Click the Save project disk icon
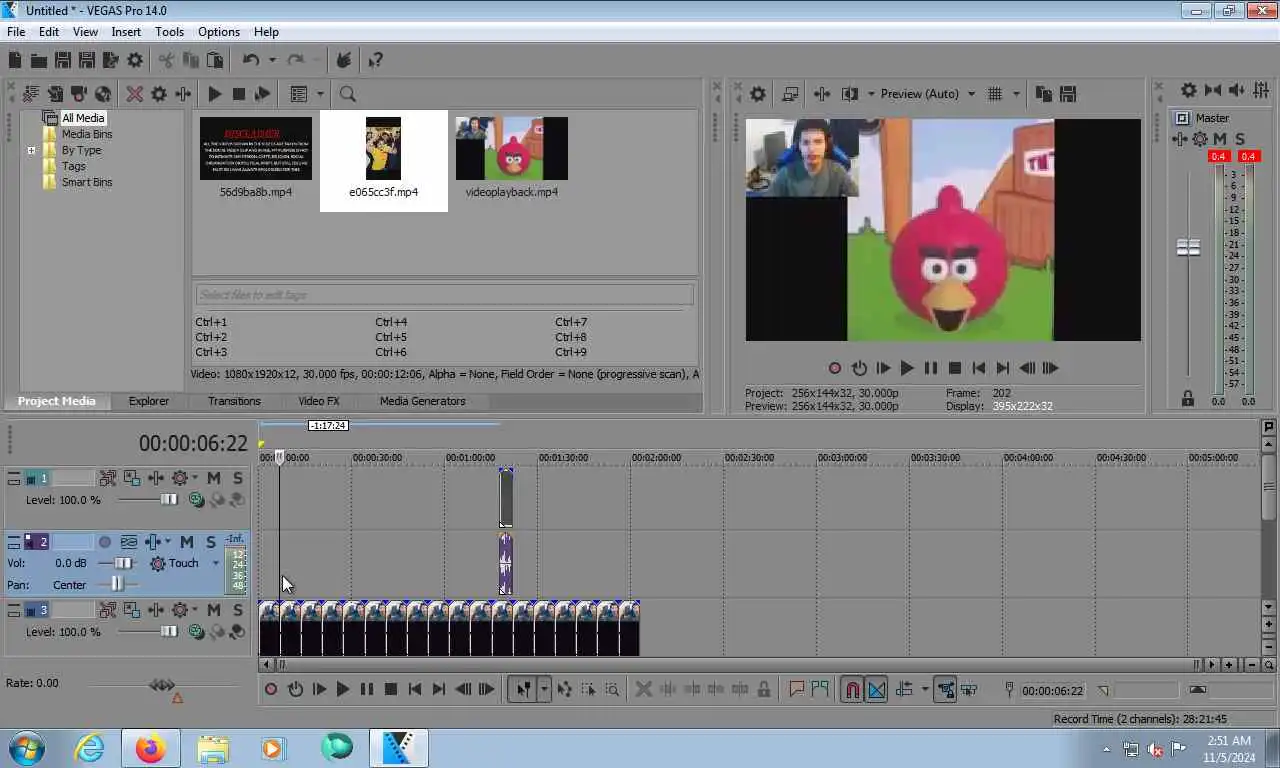Screen dimensions: 1280x768 click(x=62, y=60)
